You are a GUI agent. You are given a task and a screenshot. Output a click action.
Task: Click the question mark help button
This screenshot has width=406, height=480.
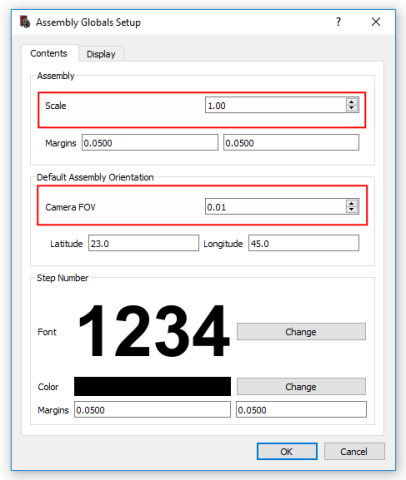tap(338, 22)
